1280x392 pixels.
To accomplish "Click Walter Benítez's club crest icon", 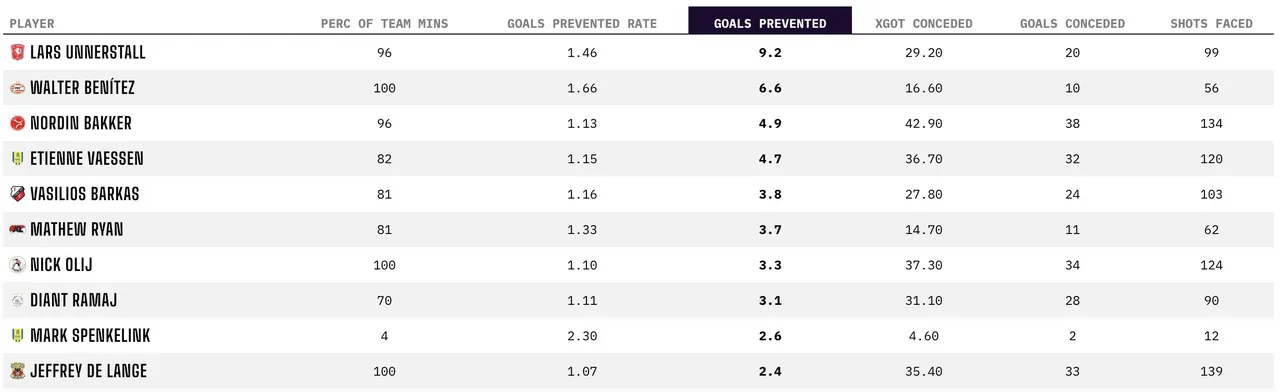I will (17, 88).
